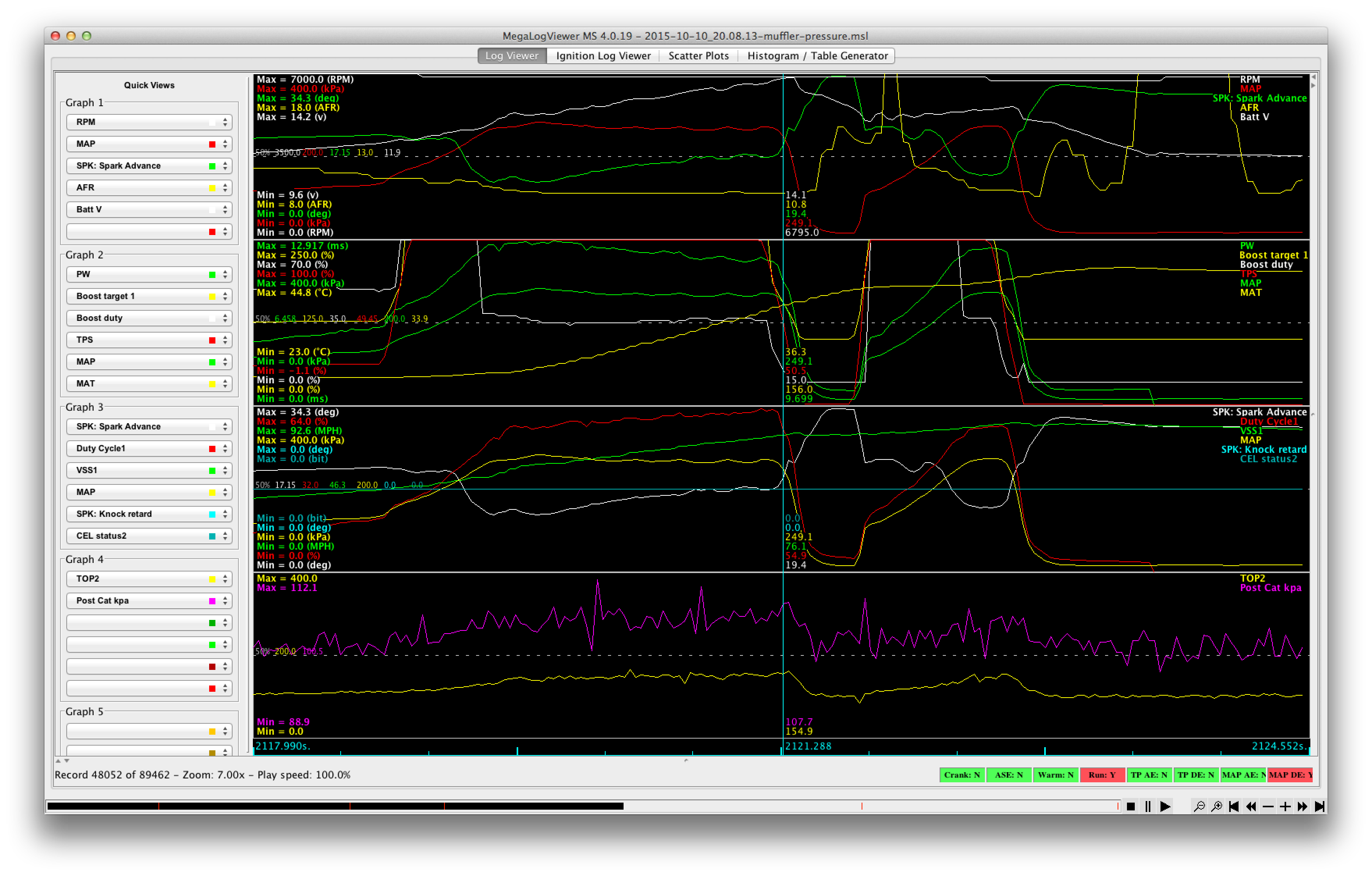Click the zoom in magnifier icon
This screenshot has height=876, width=1372.
[1216, 806]
